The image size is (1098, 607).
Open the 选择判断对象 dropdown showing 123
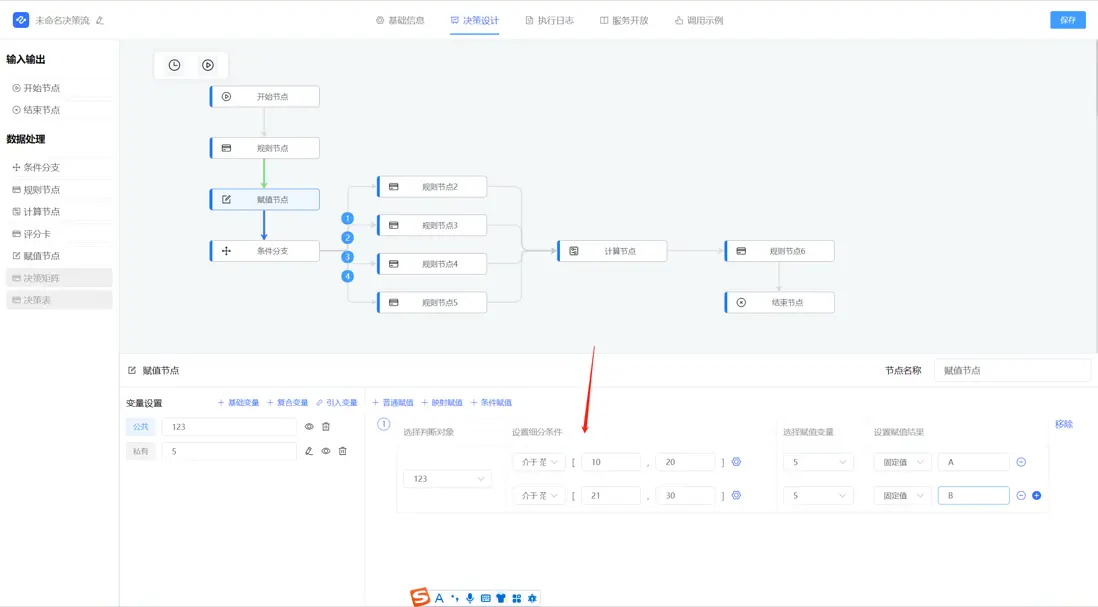coord(447,479)
